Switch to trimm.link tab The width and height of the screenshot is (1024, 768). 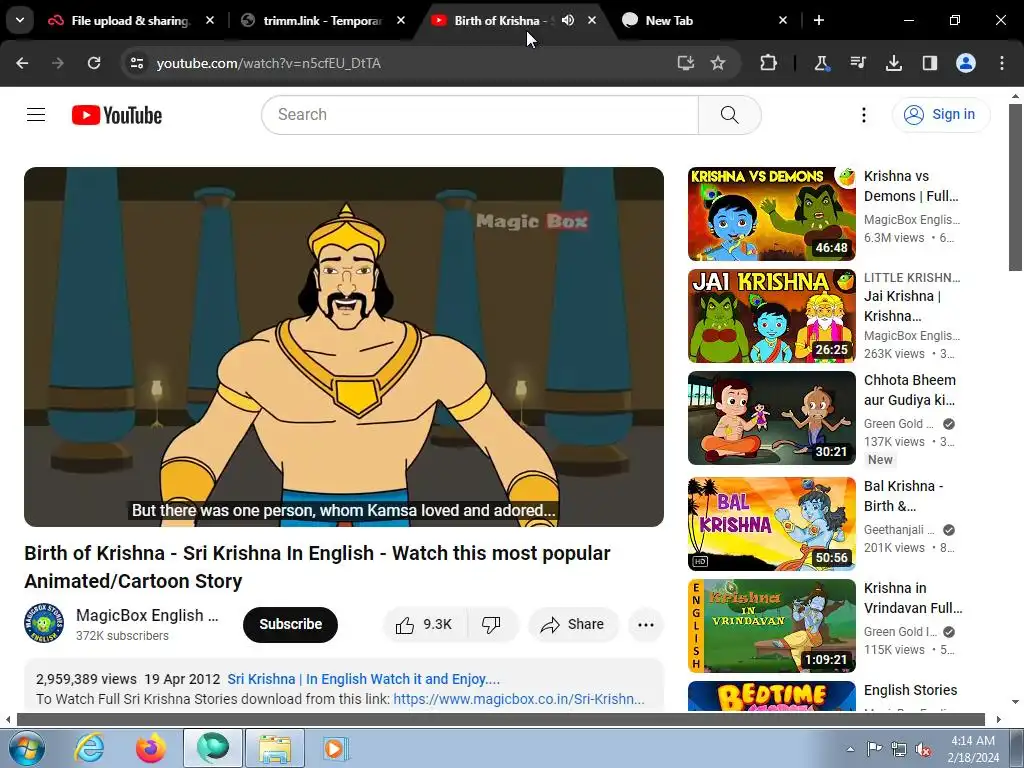(323, 20)
